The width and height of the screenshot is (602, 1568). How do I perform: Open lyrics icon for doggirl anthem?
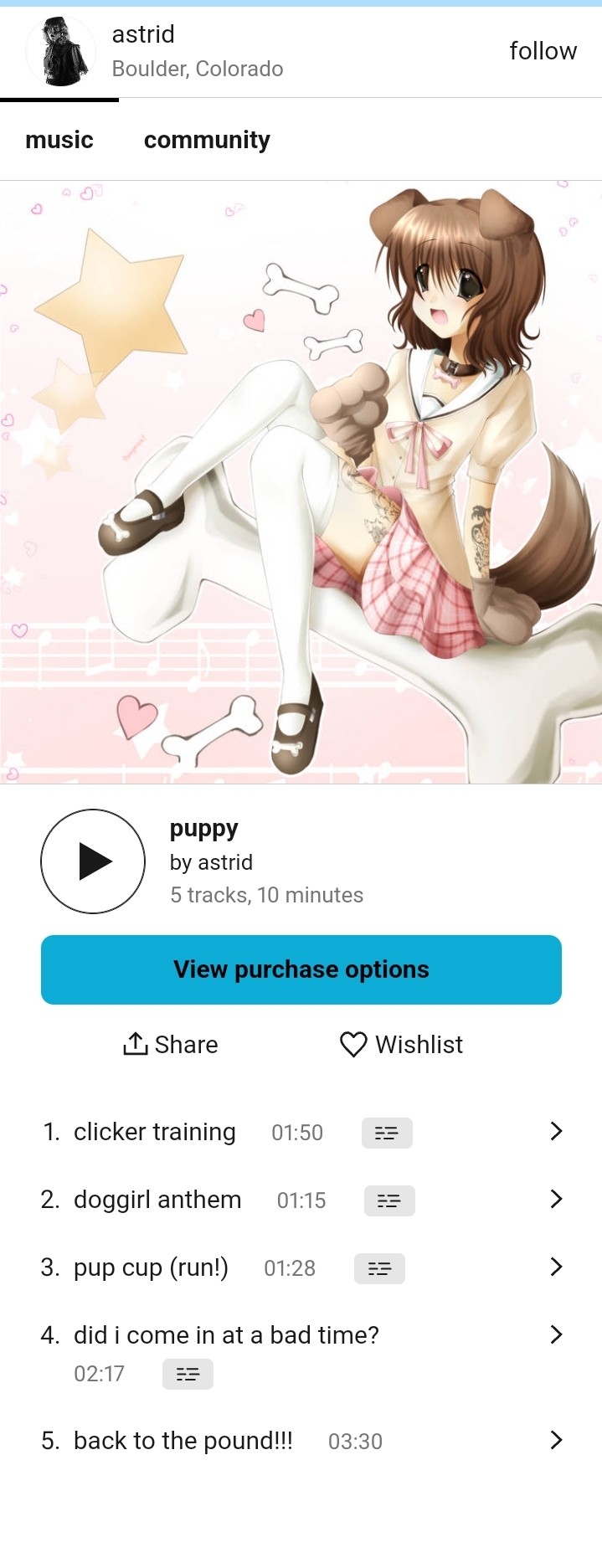click(389, 1200)
